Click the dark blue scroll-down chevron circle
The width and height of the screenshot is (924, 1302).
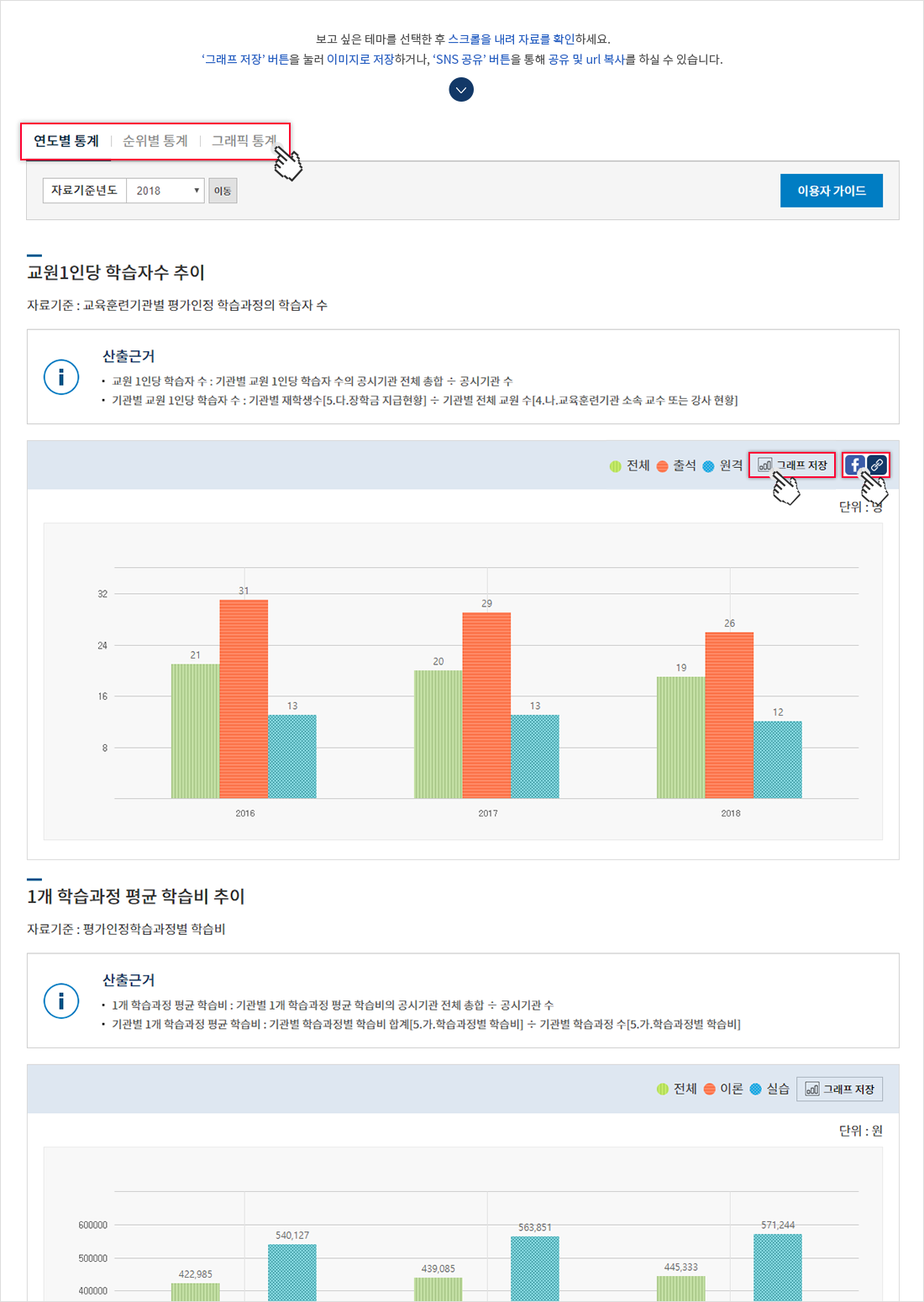coord(461,90)
